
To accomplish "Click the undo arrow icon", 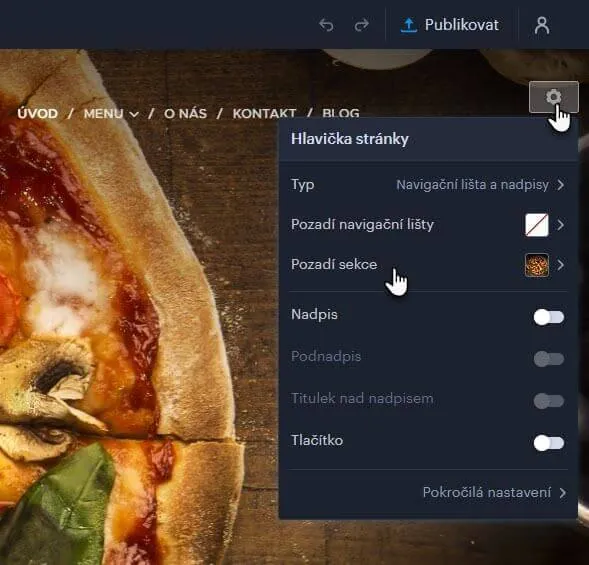I will tap(326, 26).
